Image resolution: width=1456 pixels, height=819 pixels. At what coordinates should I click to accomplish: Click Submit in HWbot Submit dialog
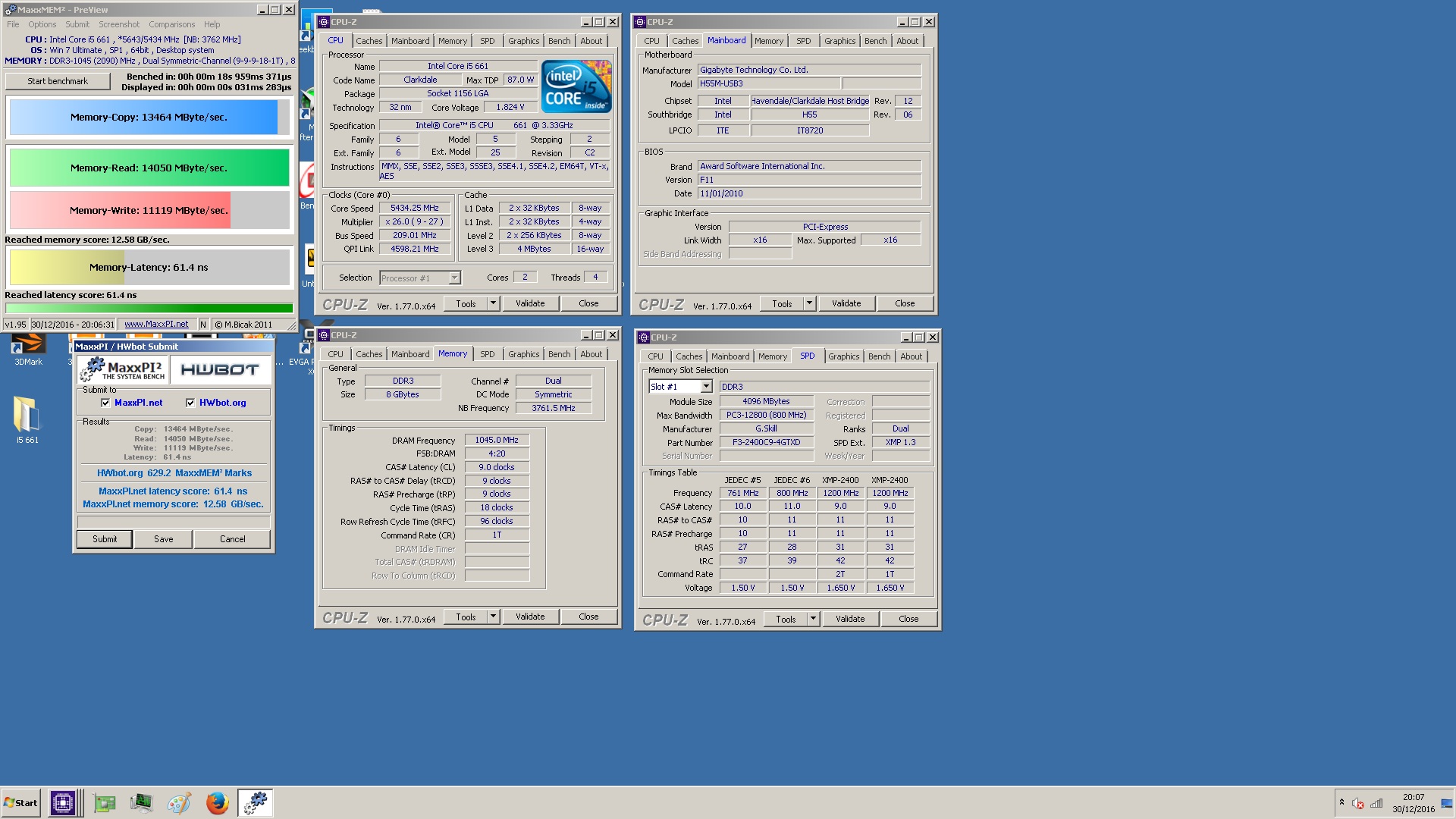pyautogui.click(x=105, y=539)
